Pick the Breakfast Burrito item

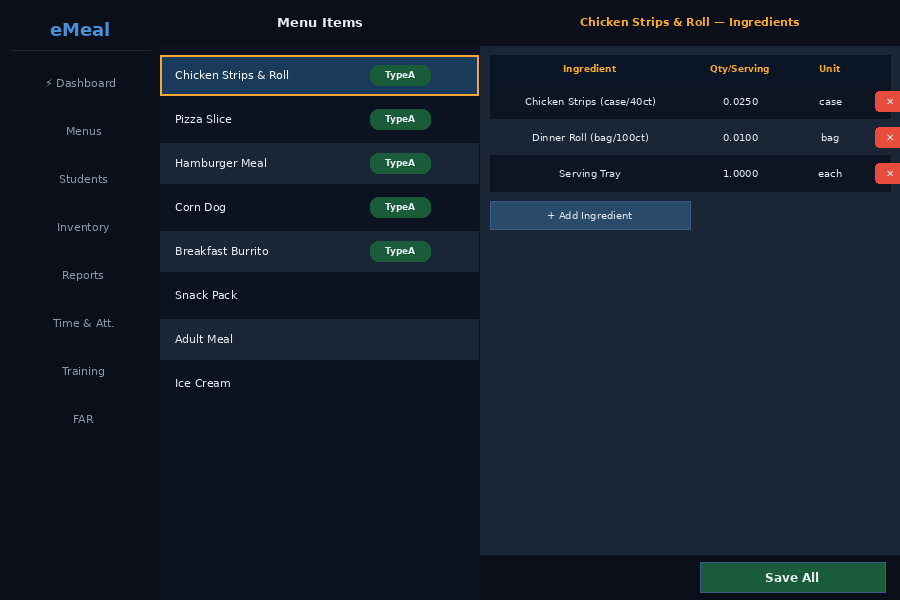(319, 251)
